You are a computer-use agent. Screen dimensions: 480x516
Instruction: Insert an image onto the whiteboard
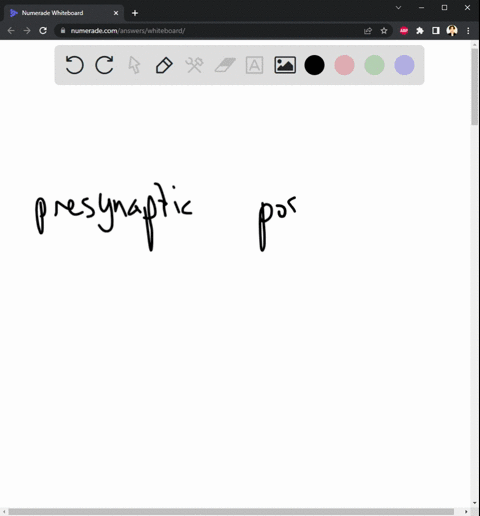pos(285,65)
